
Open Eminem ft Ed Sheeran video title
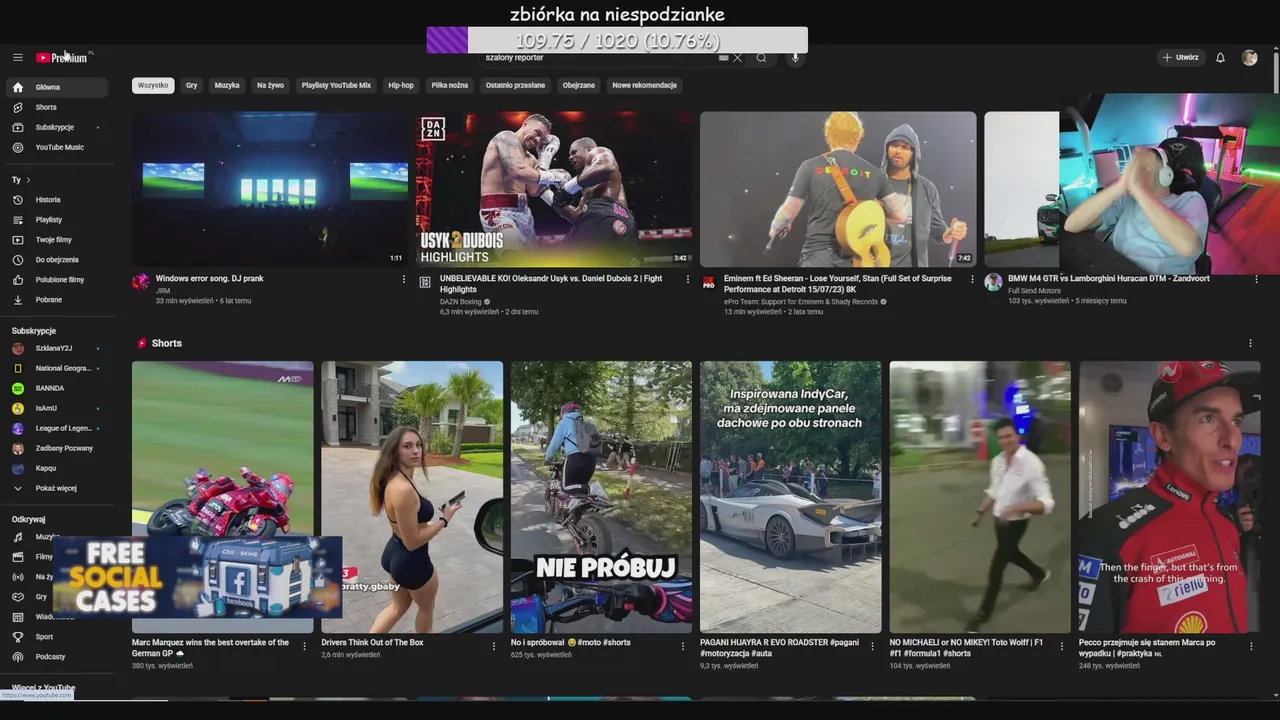click(838, 284)
